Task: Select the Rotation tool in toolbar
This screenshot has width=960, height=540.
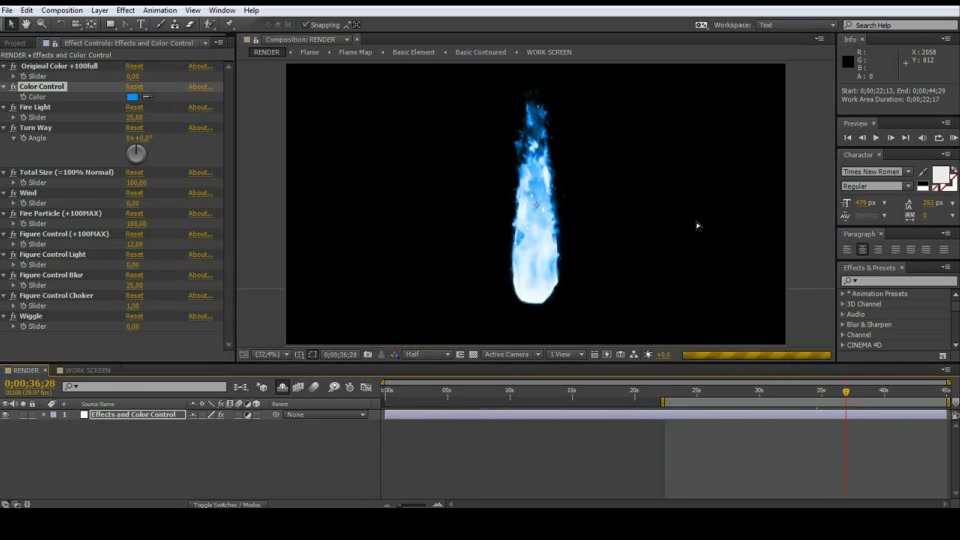Action: point(61,24)
